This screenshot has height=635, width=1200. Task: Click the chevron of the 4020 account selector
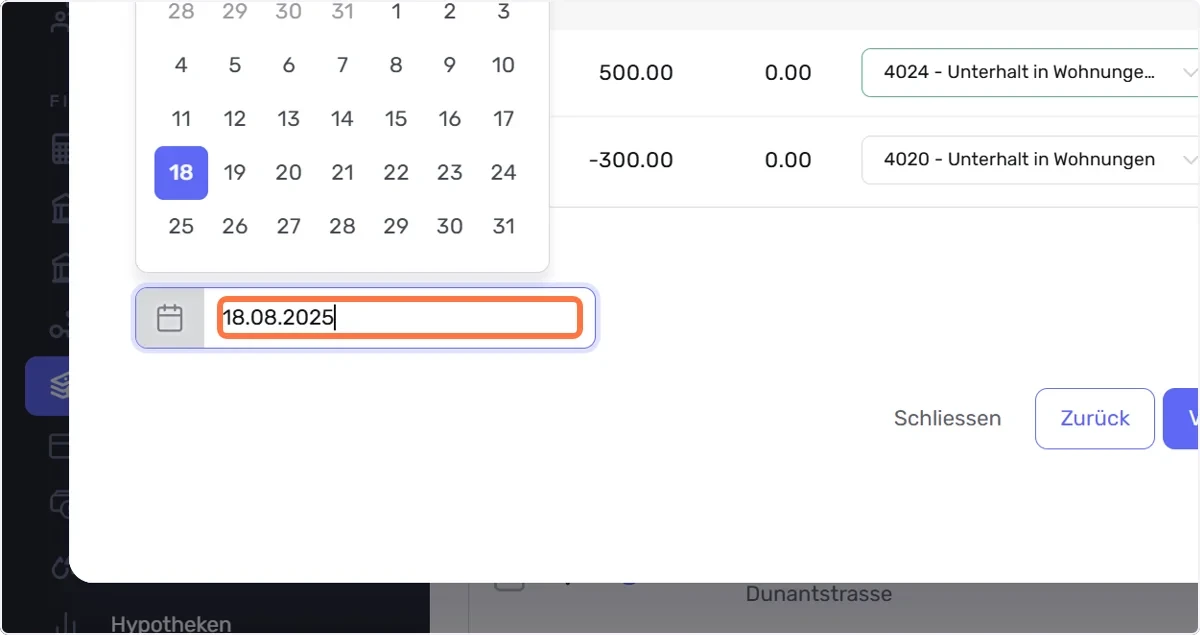[x=1189, y=159]
